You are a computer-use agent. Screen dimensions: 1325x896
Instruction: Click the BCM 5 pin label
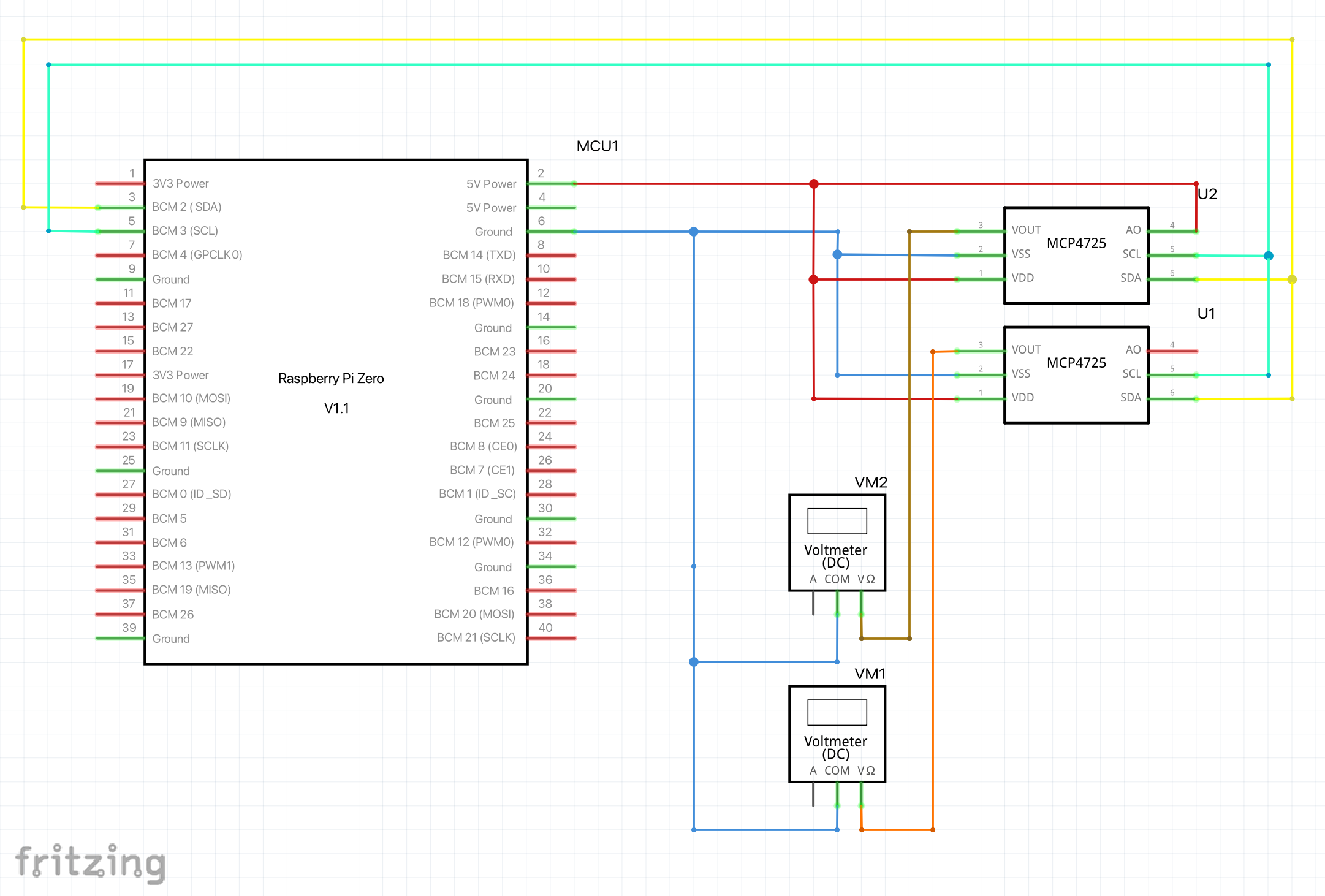click(169, 518)
